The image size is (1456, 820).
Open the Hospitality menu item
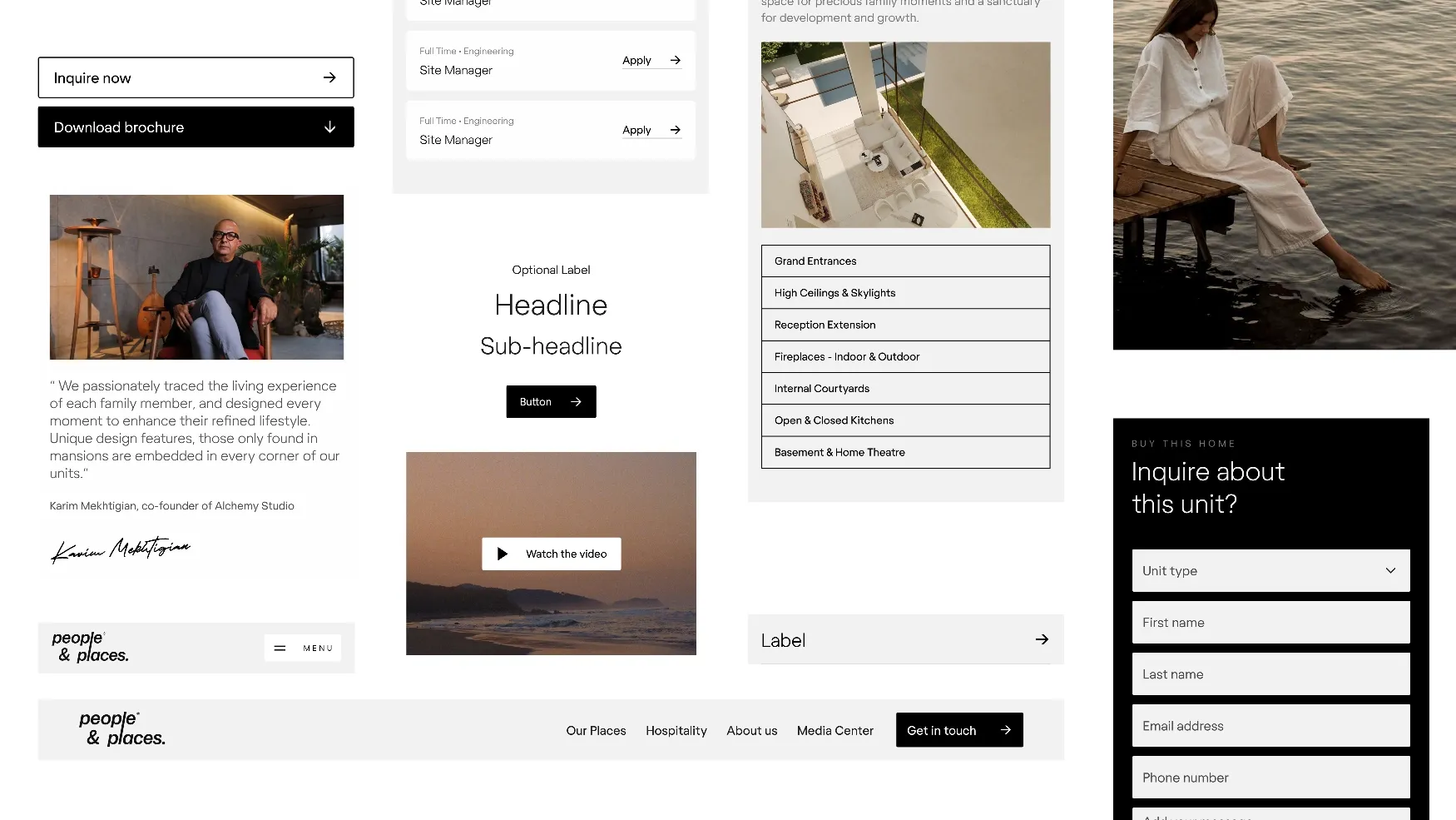(676, 730)
